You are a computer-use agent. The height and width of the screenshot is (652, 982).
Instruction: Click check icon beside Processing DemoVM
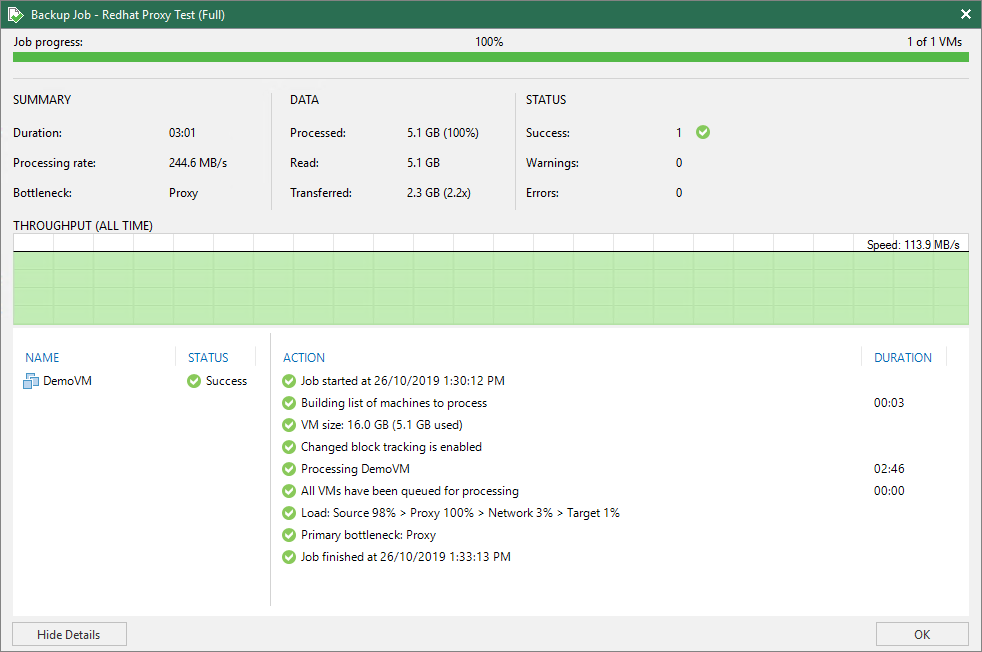[x=289, y=469]
